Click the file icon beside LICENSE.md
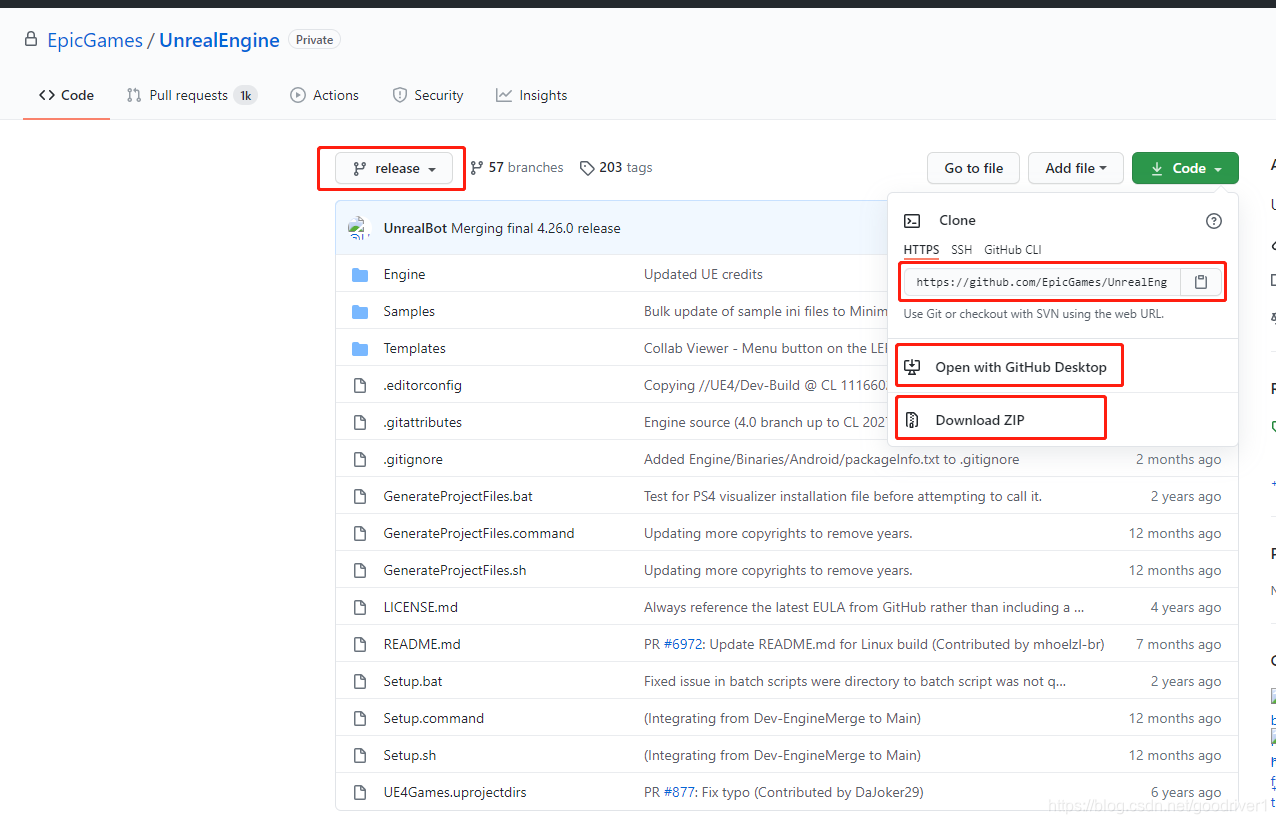The height and width of the screenshot is (824, 1276). tap(360, 607)
